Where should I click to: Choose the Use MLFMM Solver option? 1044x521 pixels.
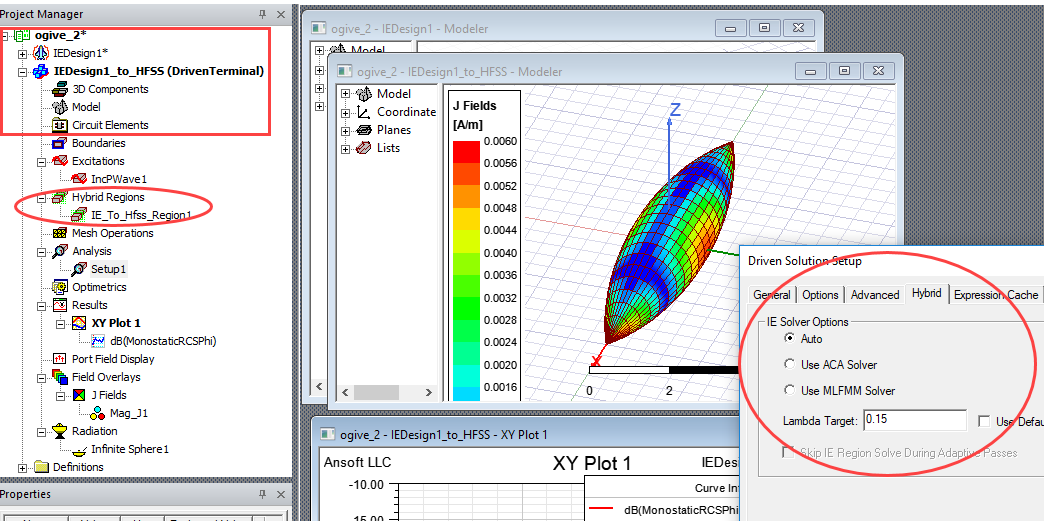791,391
